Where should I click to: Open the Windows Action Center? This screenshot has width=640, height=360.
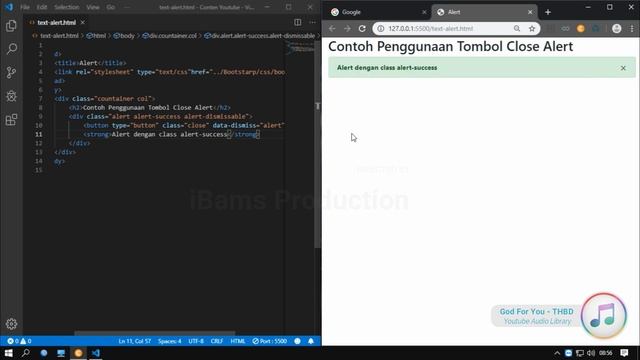pyautogui.click(x=624, y=353)
